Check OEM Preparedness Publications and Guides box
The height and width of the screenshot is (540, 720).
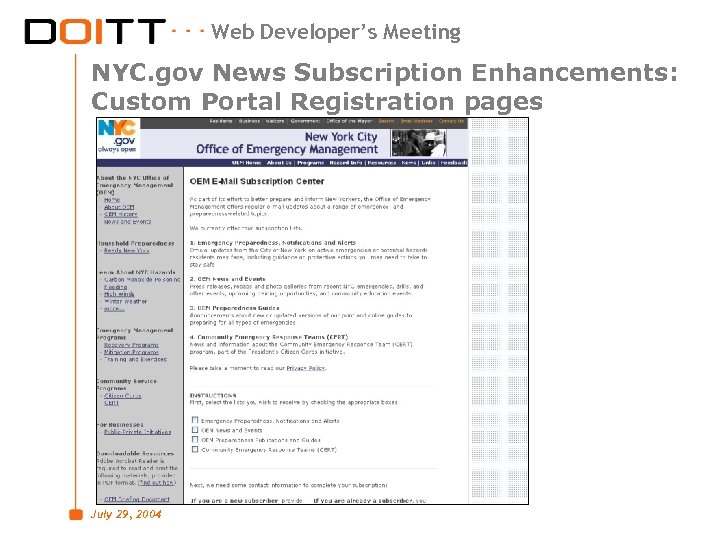195,439
